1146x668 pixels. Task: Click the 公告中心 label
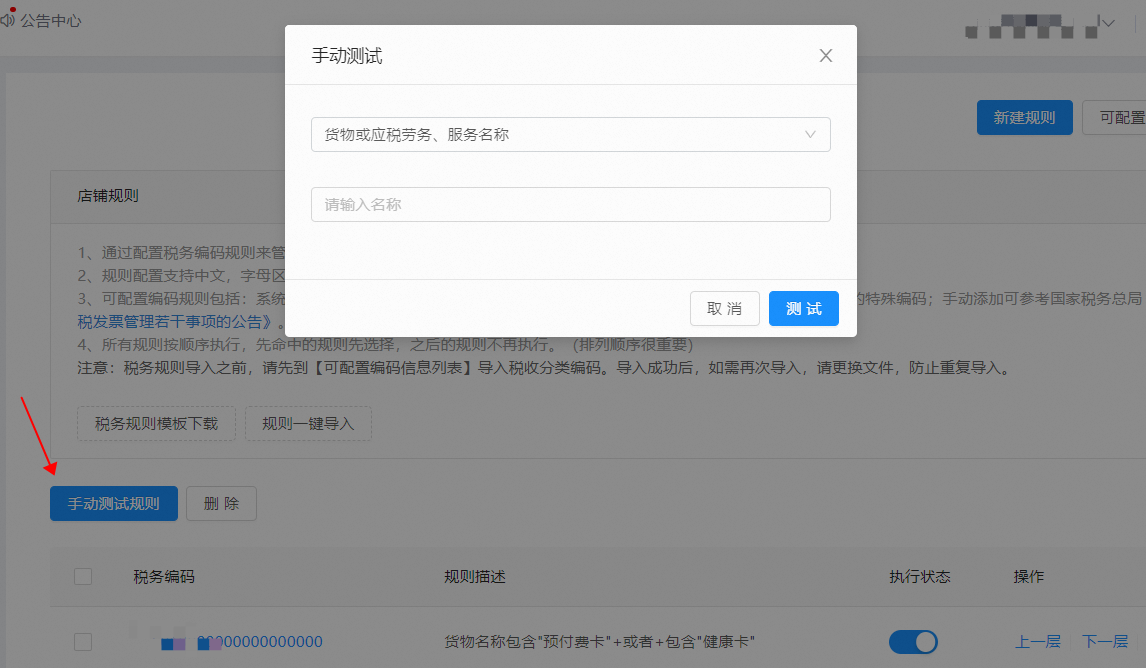pos(50,20)
